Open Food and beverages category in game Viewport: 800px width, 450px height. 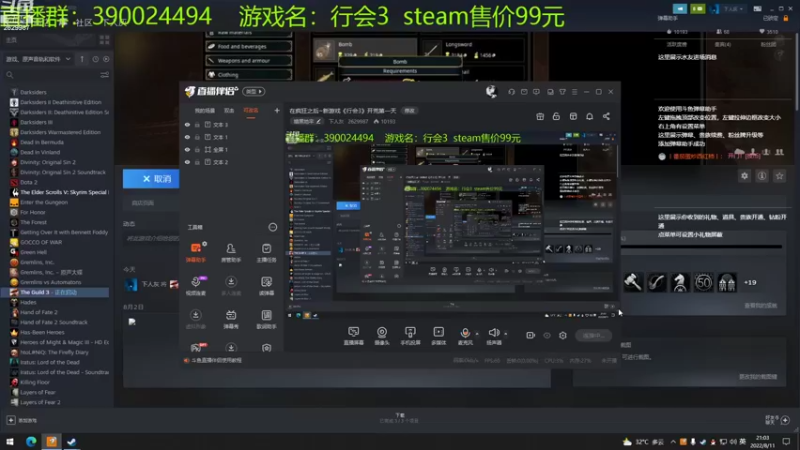pyautogui.click(x=248, y=46)
